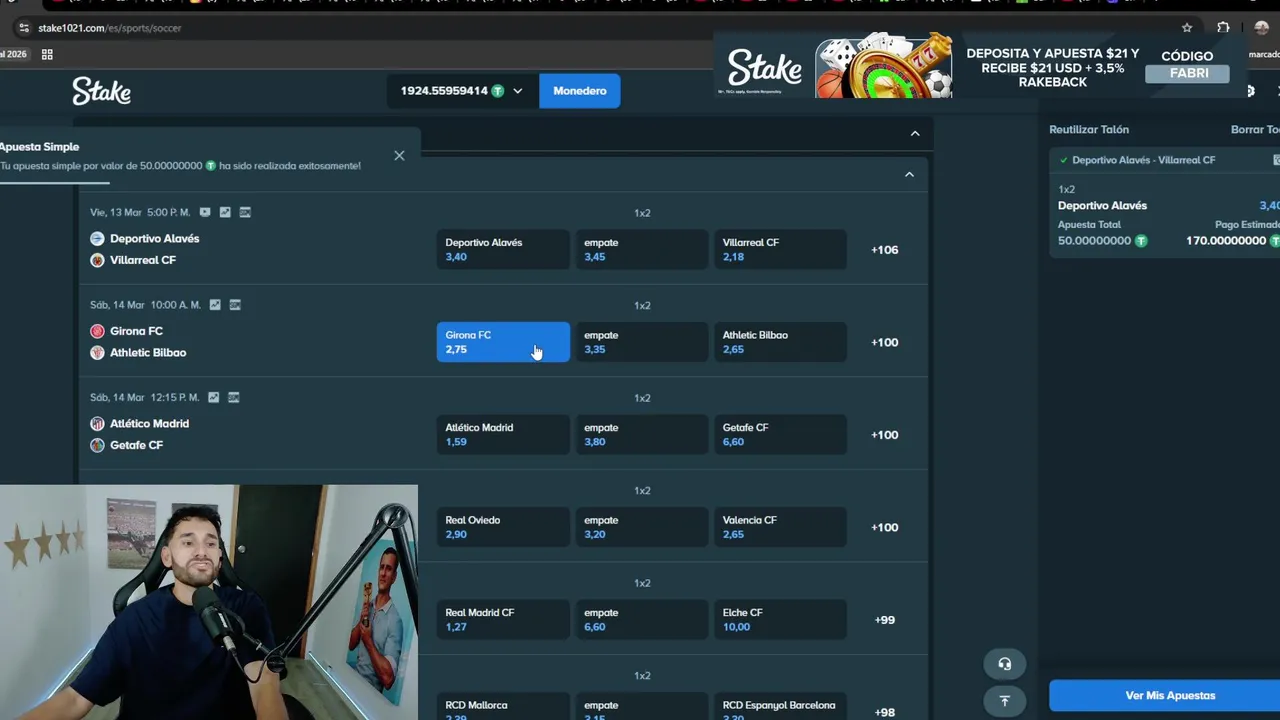Click Reutilizar Talón in bet slip
This screenshot has width=1280, height=720.
tap(1088, 130)
